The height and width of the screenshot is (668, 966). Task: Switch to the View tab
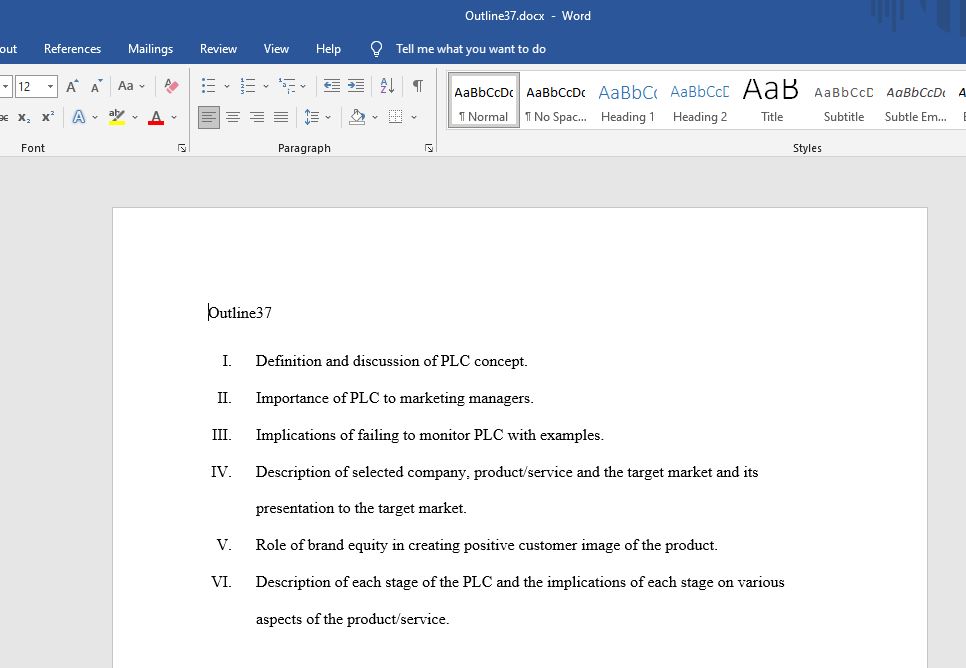(x=276, y=49)
